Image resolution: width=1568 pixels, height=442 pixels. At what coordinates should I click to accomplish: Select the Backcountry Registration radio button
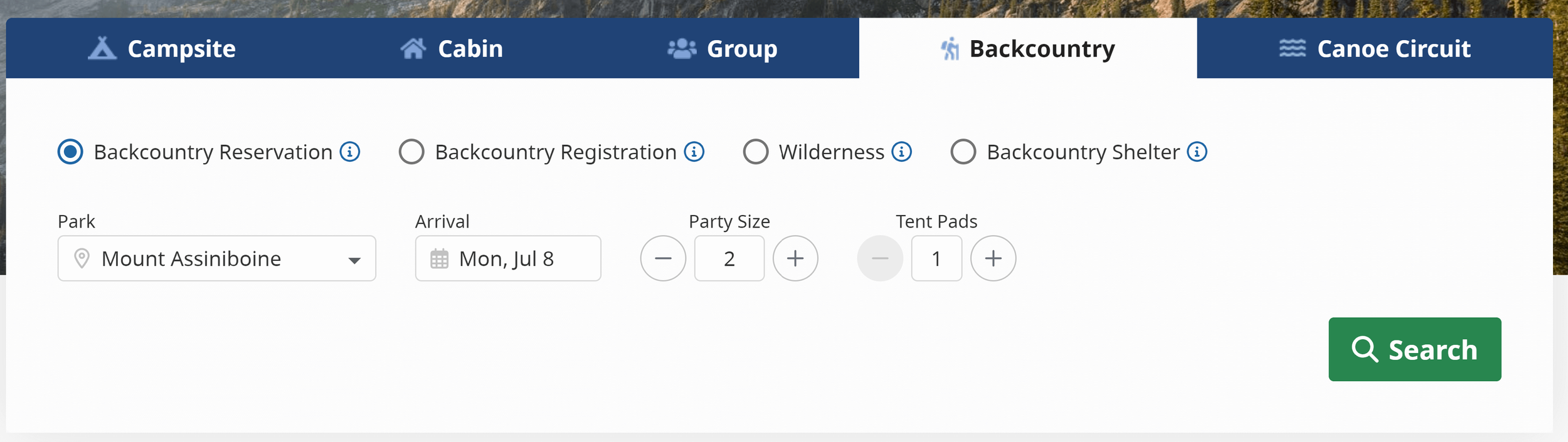411,152
